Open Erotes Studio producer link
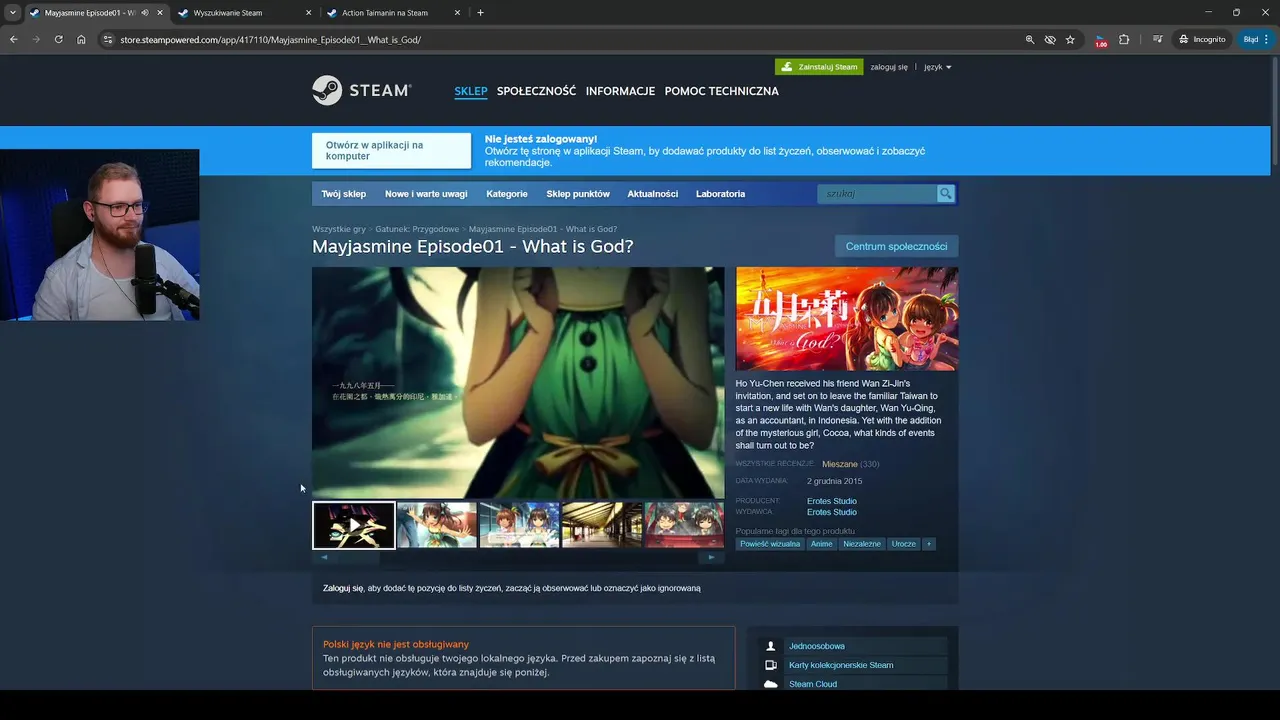Image resolution: width=1280 pixels, height=720 pixels. coord(832,501)
